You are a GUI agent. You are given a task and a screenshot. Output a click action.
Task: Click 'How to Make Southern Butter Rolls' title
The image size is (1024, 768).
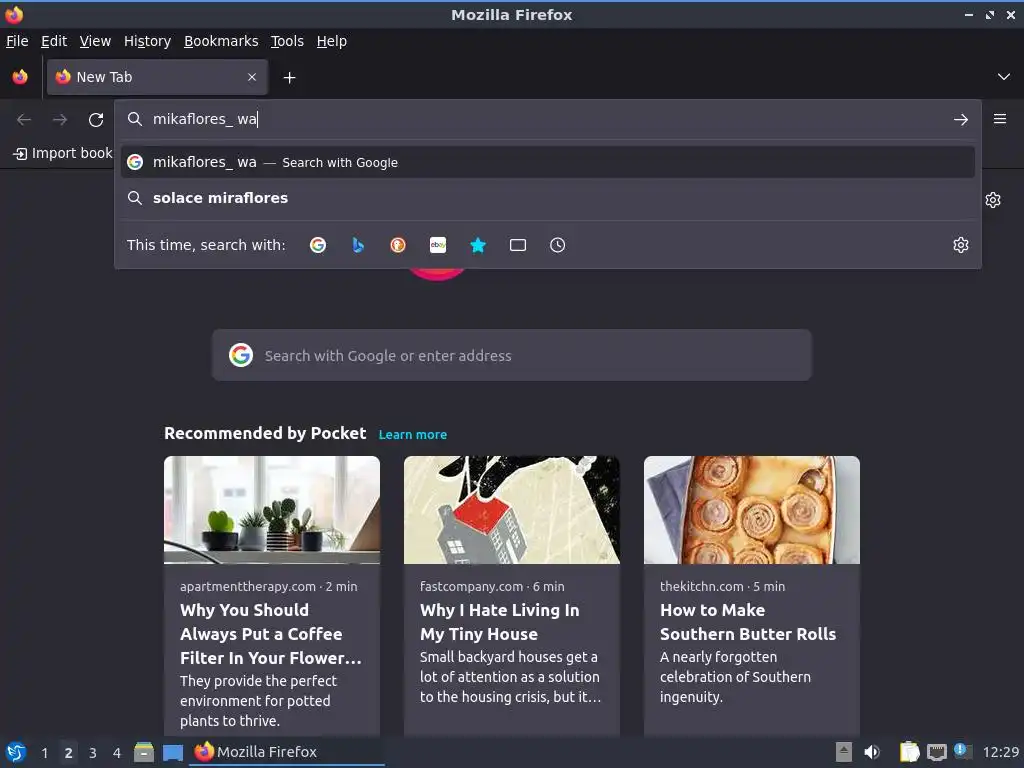pos(748,622)
